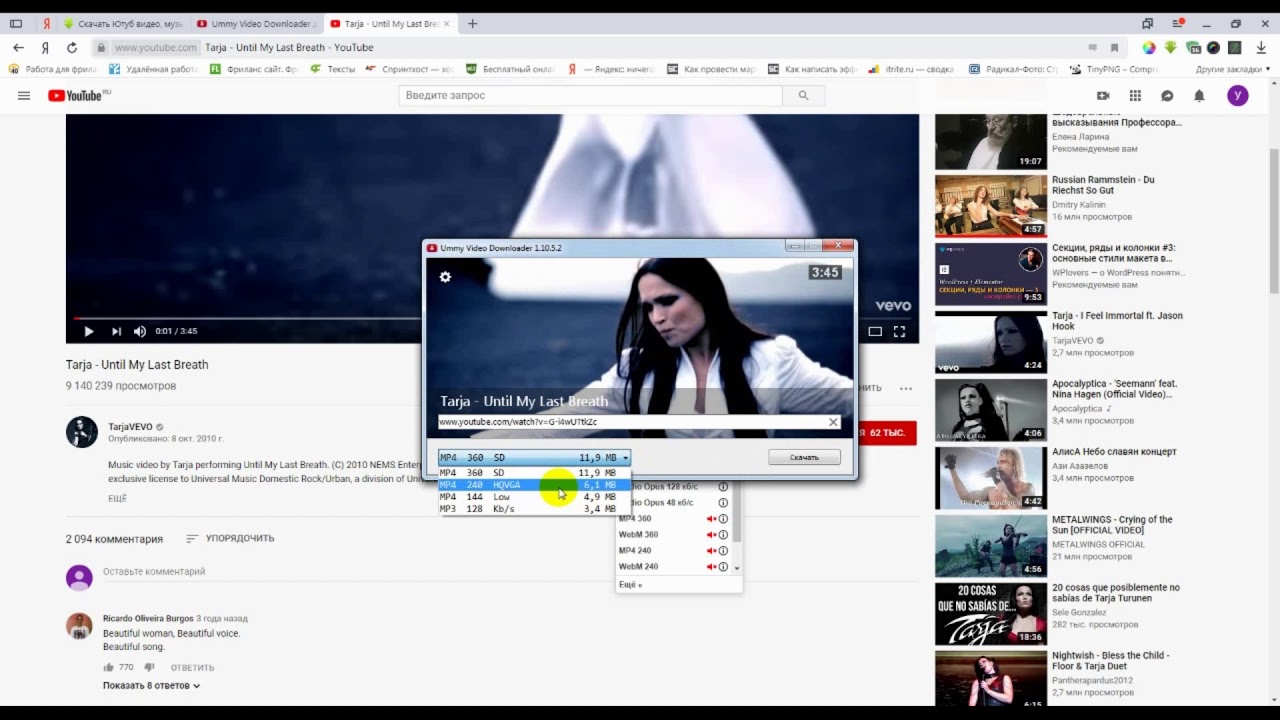Expand description with ЕЩЁ

(x=117, y=498)
